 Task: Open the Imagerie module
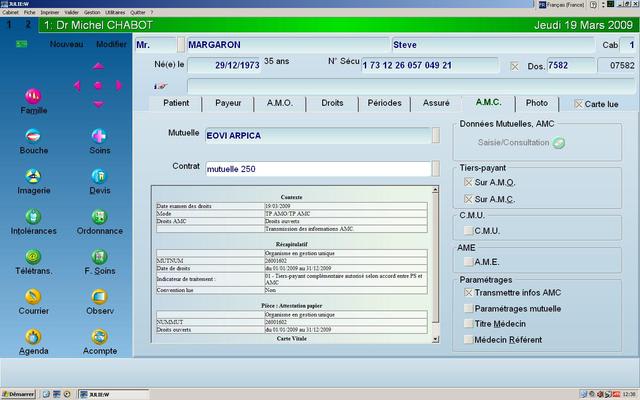point(32,176)
